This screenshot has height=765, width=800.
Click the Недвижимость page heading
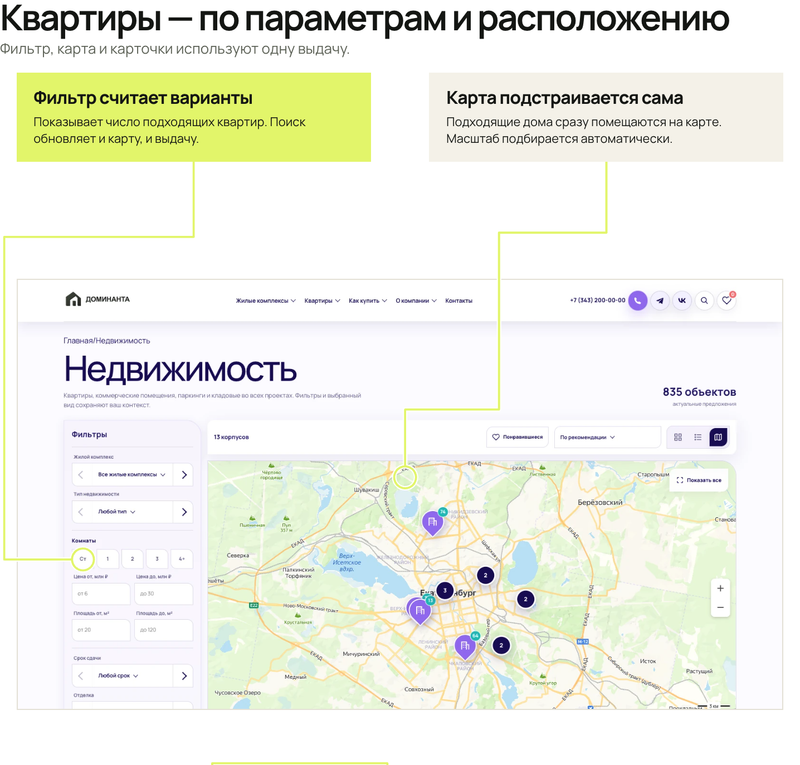180,369
